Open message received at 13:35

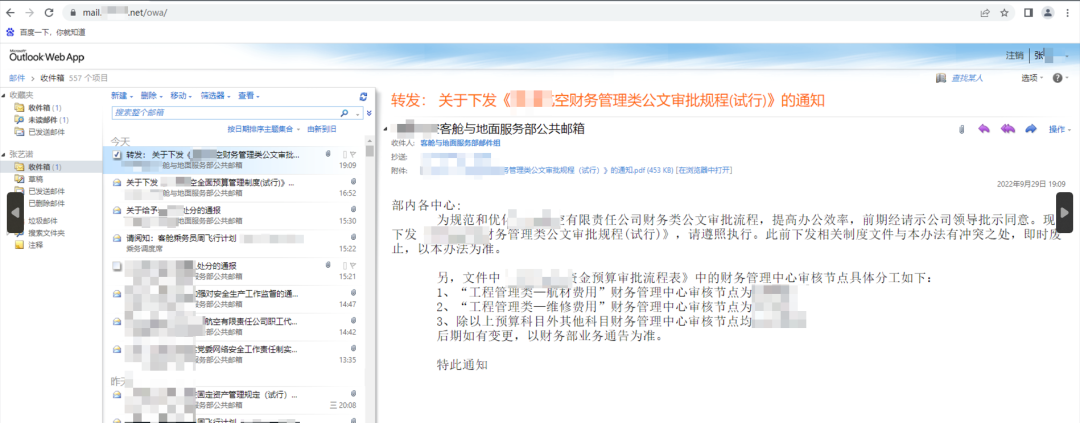pos(239,355)
